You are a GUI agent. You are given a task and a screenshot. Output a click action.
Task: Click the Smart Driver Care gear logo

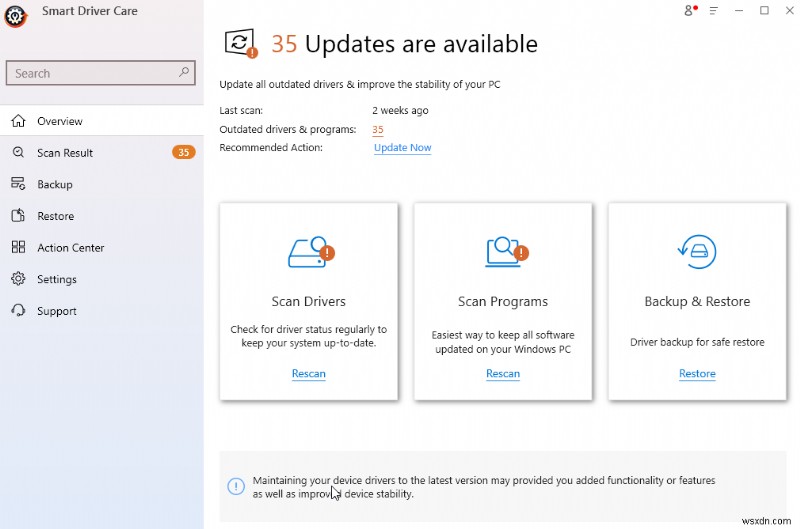click(x=15, y=16)
